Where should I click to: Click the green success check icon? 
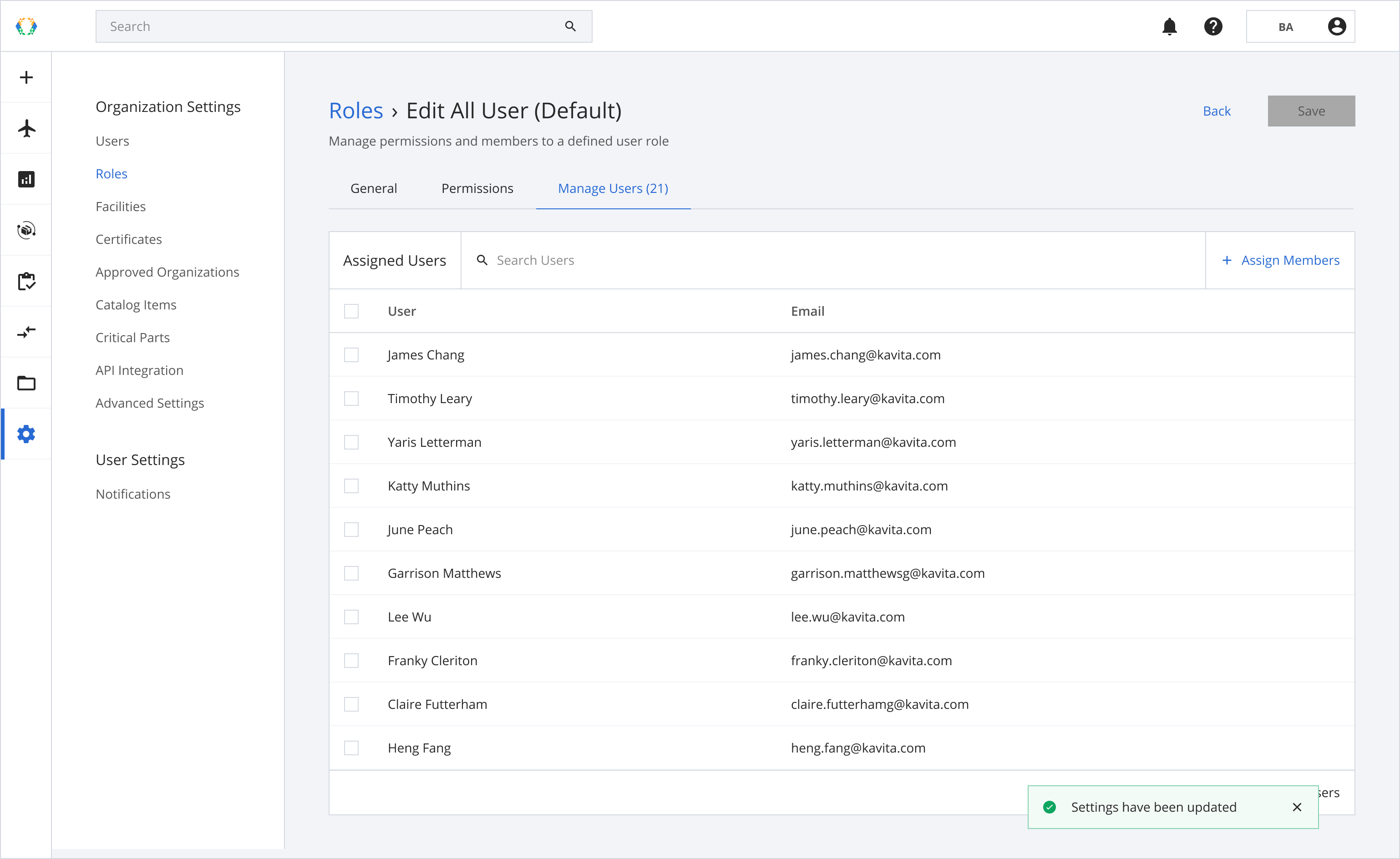[1050, 807]
